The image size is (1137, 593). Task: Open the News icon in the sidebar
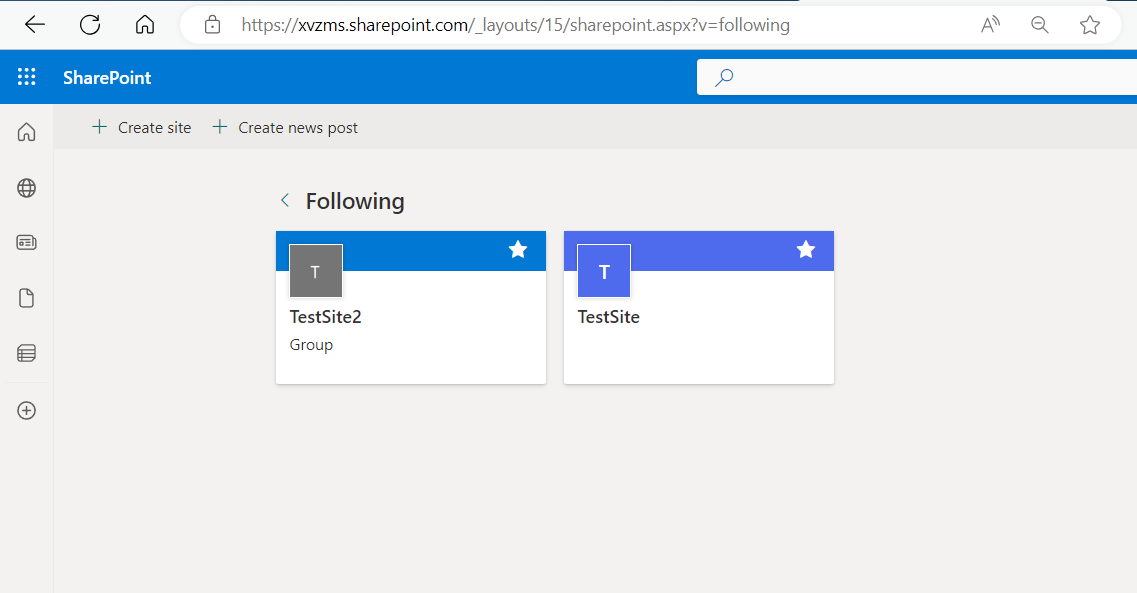pyautogui.click(x=26, y=242)
